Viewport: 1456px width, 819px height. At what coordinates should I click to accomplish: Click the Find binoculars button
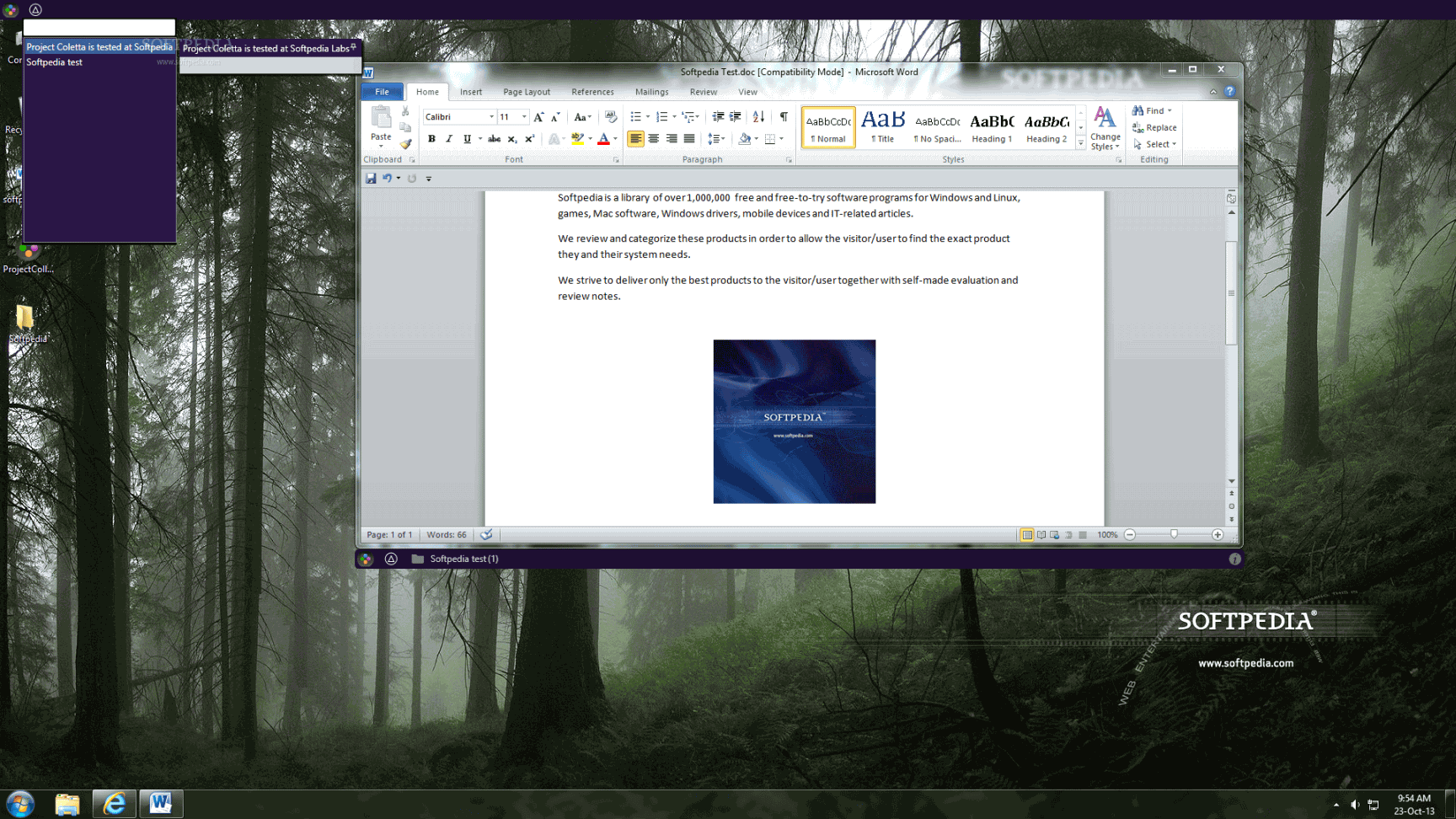[1152, 110]
